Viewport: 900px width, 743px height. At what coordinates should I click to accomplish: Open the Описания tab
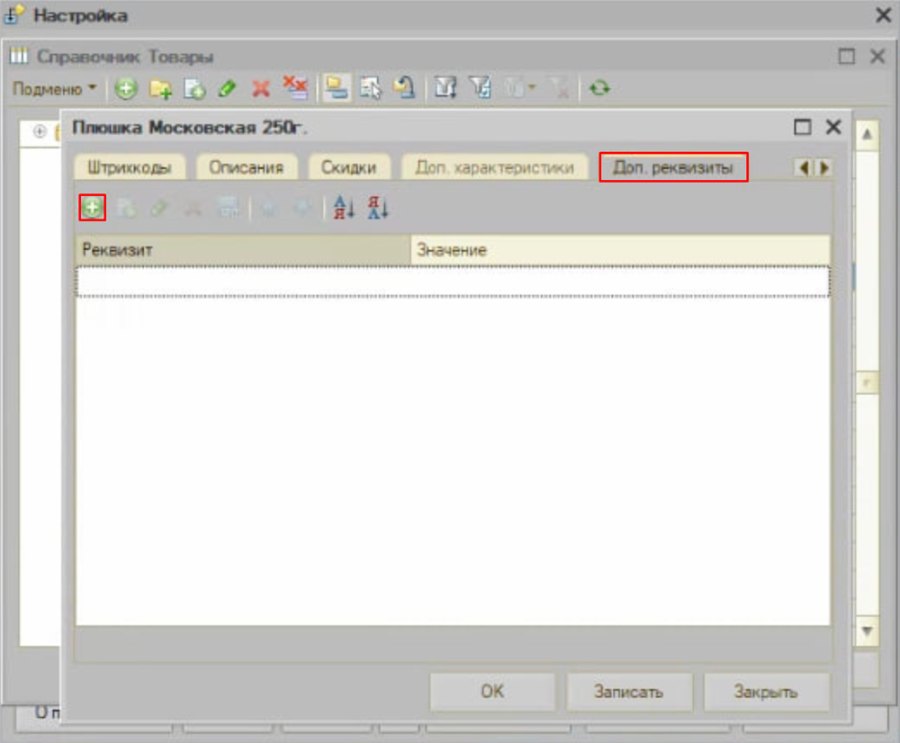246,167
